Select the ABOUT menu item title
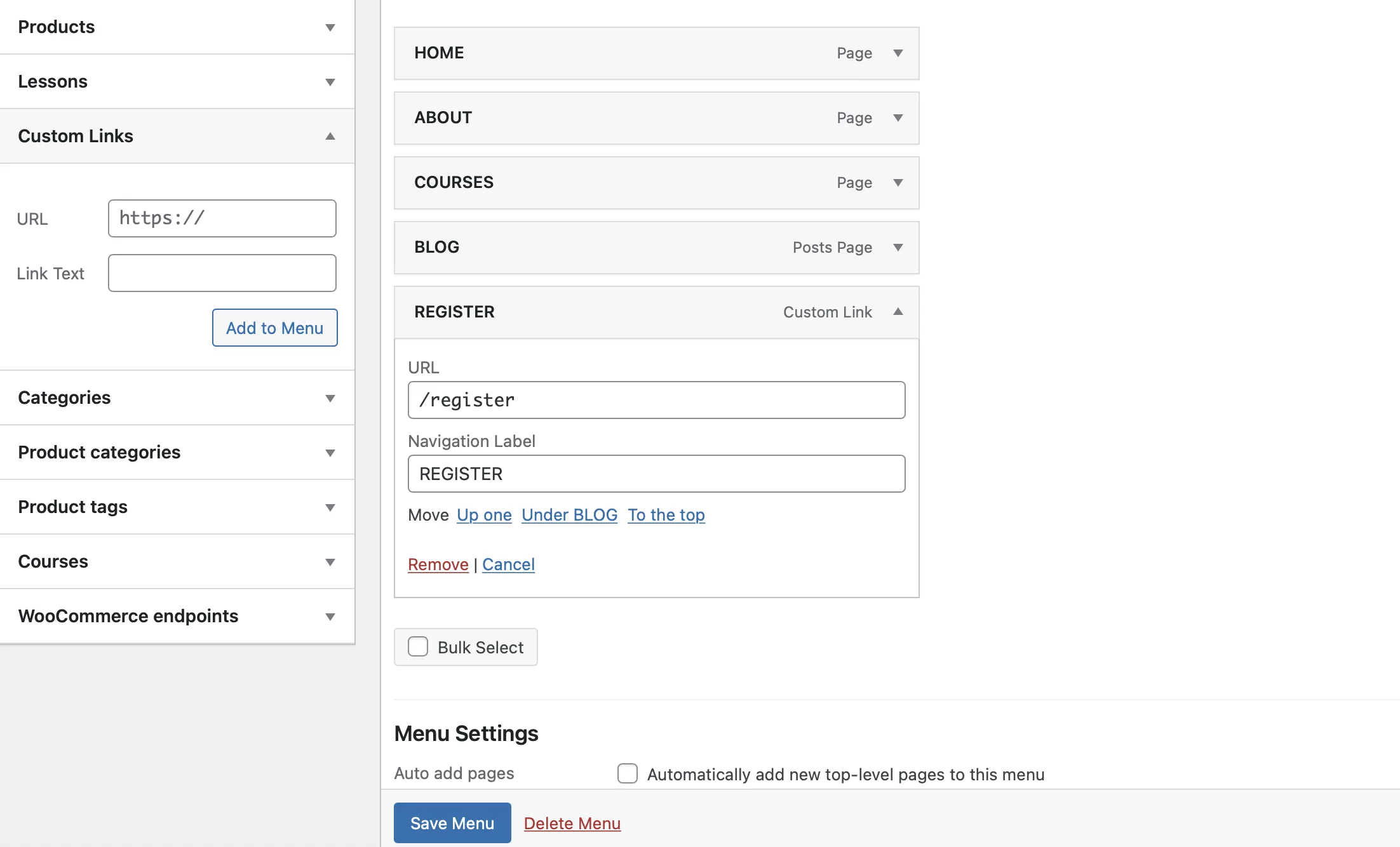Screen dimensions: 1400x847 pyautogui.click(x=443, y=117)
